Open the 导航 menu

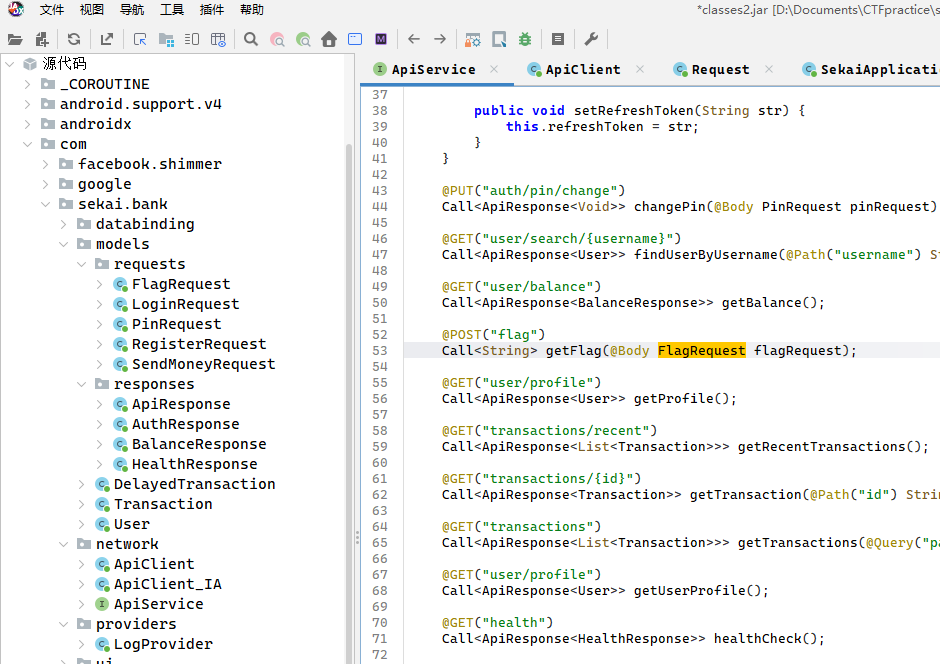132,10
